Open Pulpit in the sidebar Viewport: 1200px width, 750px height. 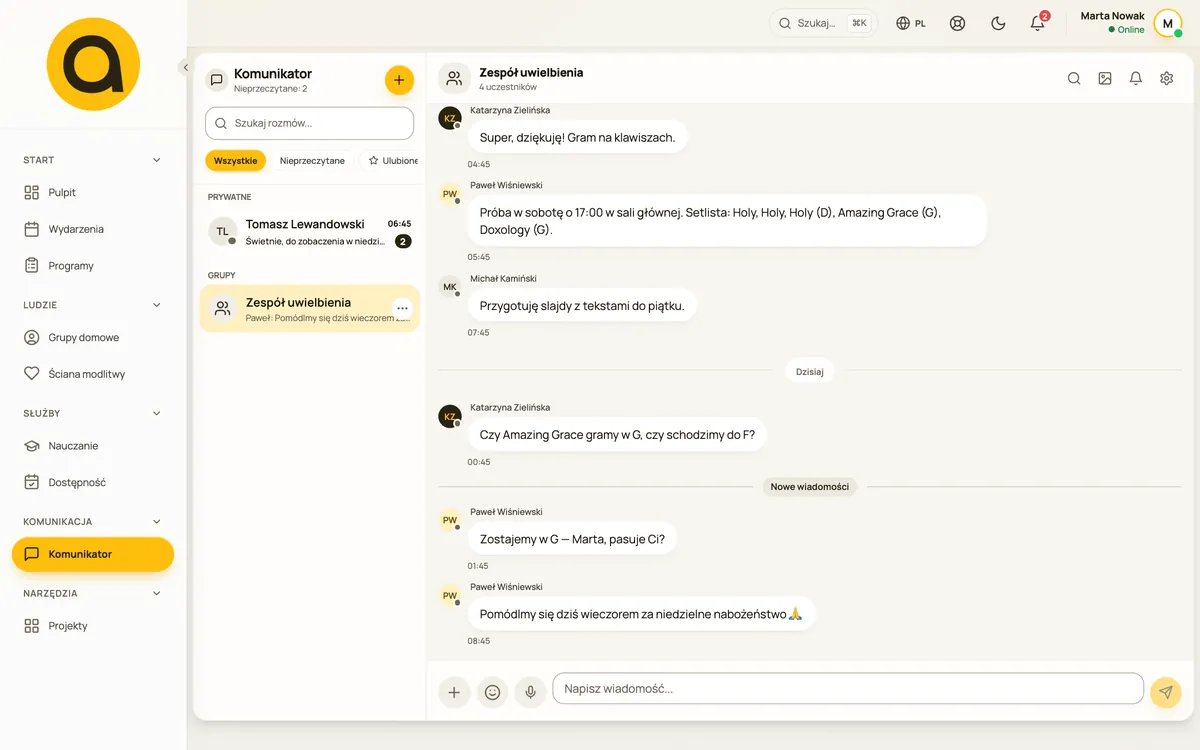pyautogui.click(x=93, y=192)
